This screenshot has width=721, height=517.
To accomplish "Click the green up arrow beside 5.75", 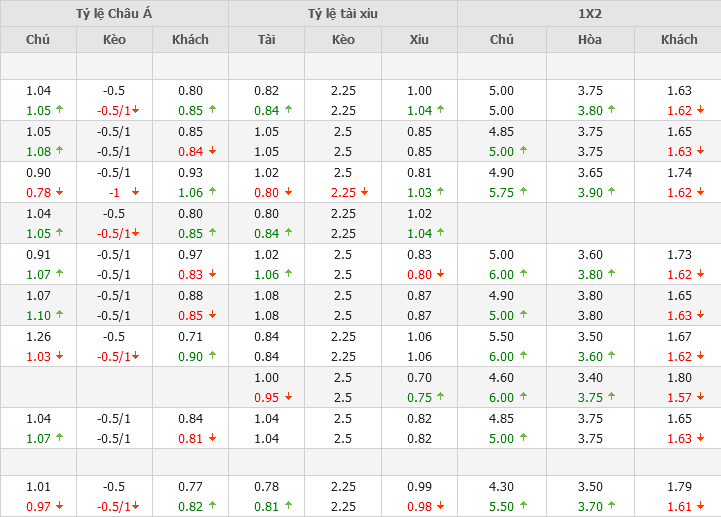I will (x=524, y=192).
